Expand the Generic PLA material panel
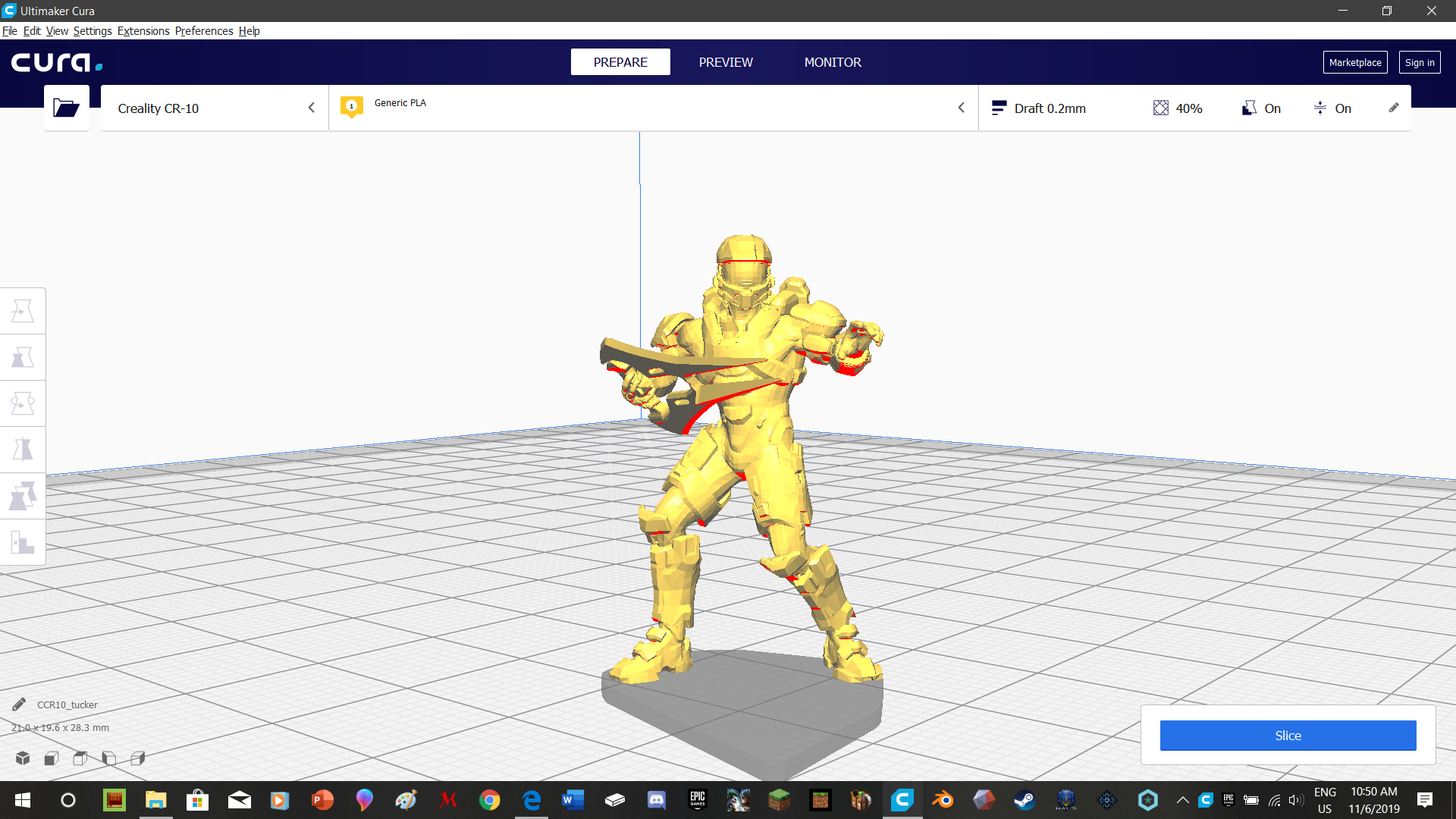Viewport: 1456px width, 819px height. click(652, 108)
